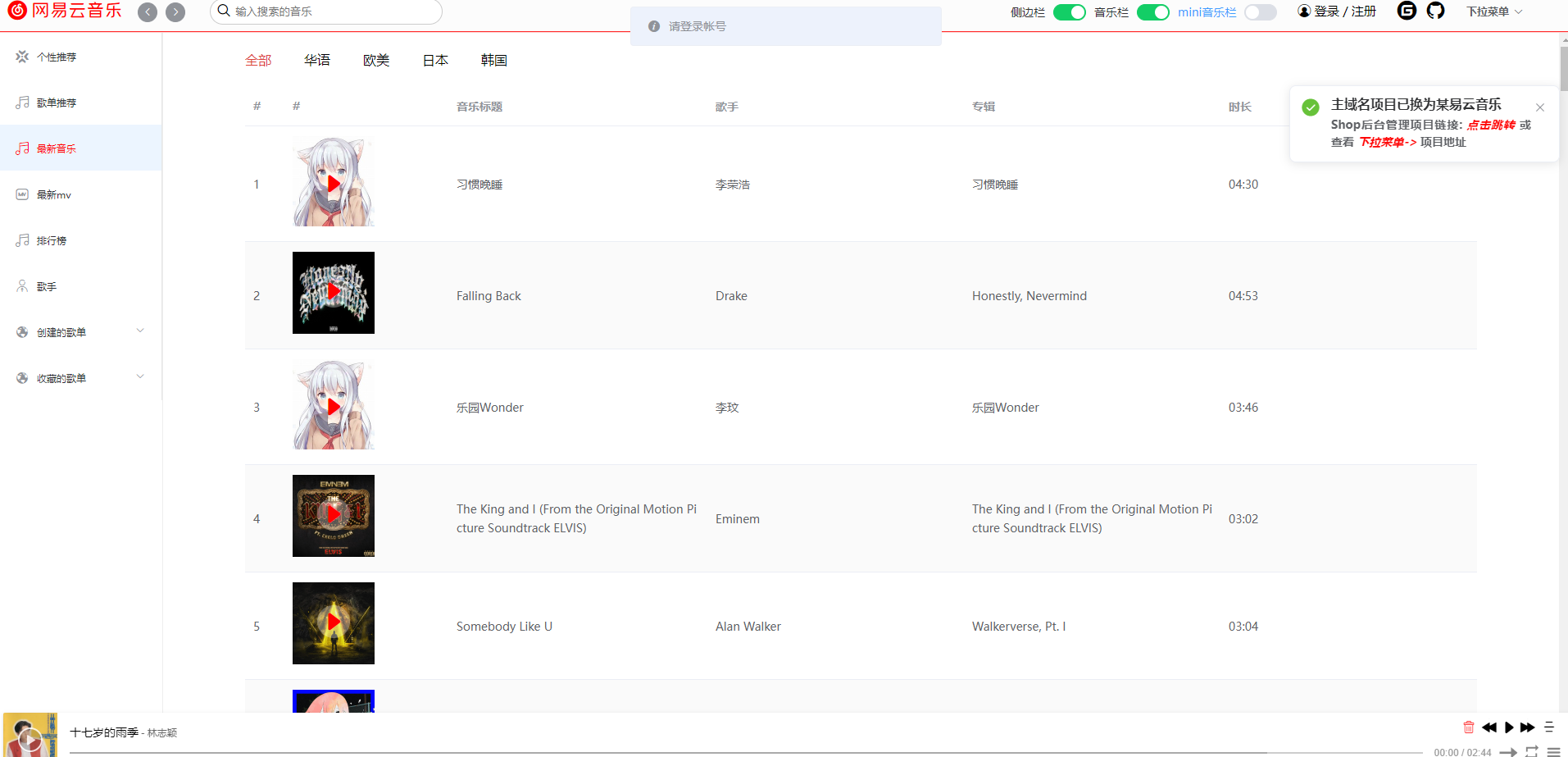Click the now-playing title 十七岁的雨季

coord(104,732)
